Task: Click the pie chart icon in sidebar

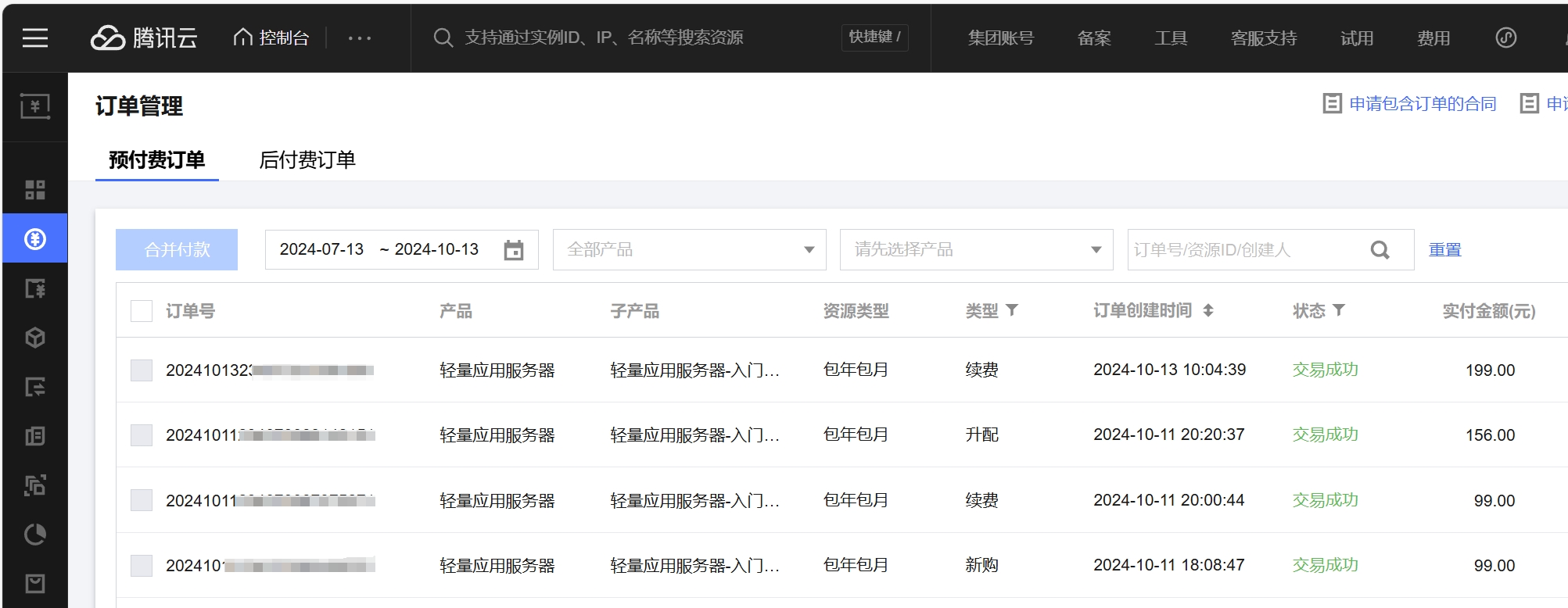Action: pos(35,535)
